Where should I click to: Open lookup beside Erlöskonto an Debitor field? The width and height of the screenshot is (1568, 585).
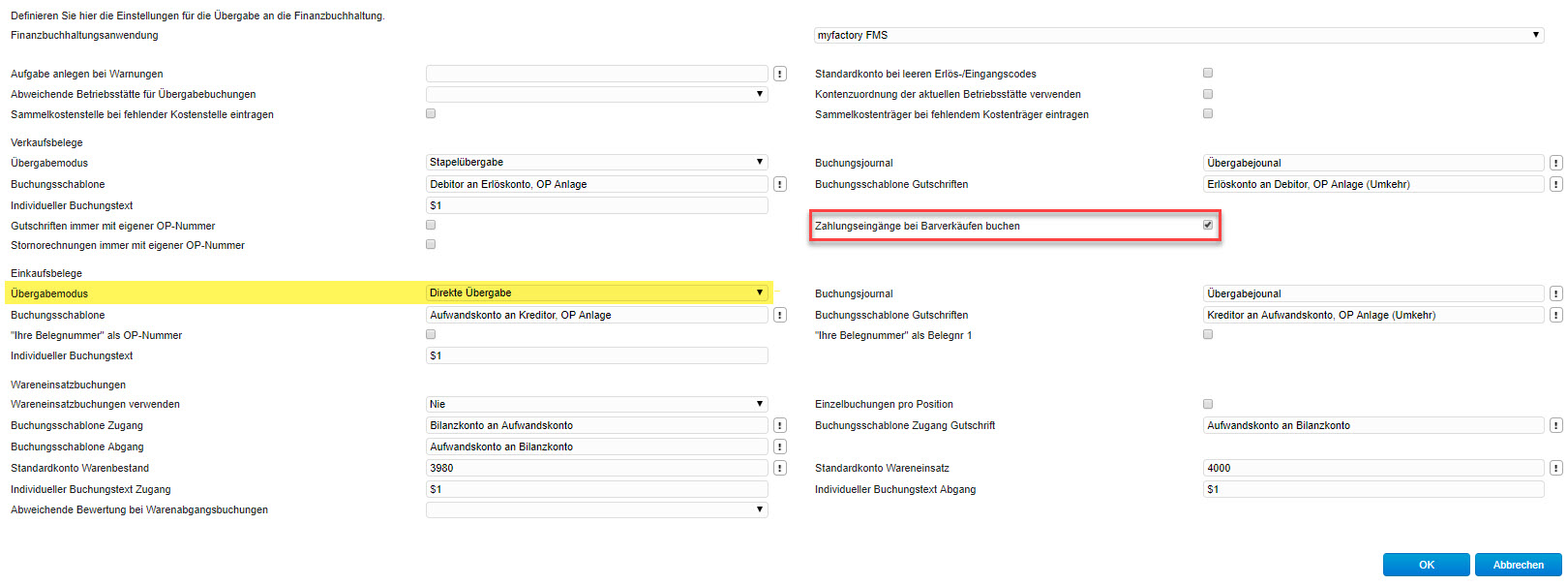tap(1555, 184)
